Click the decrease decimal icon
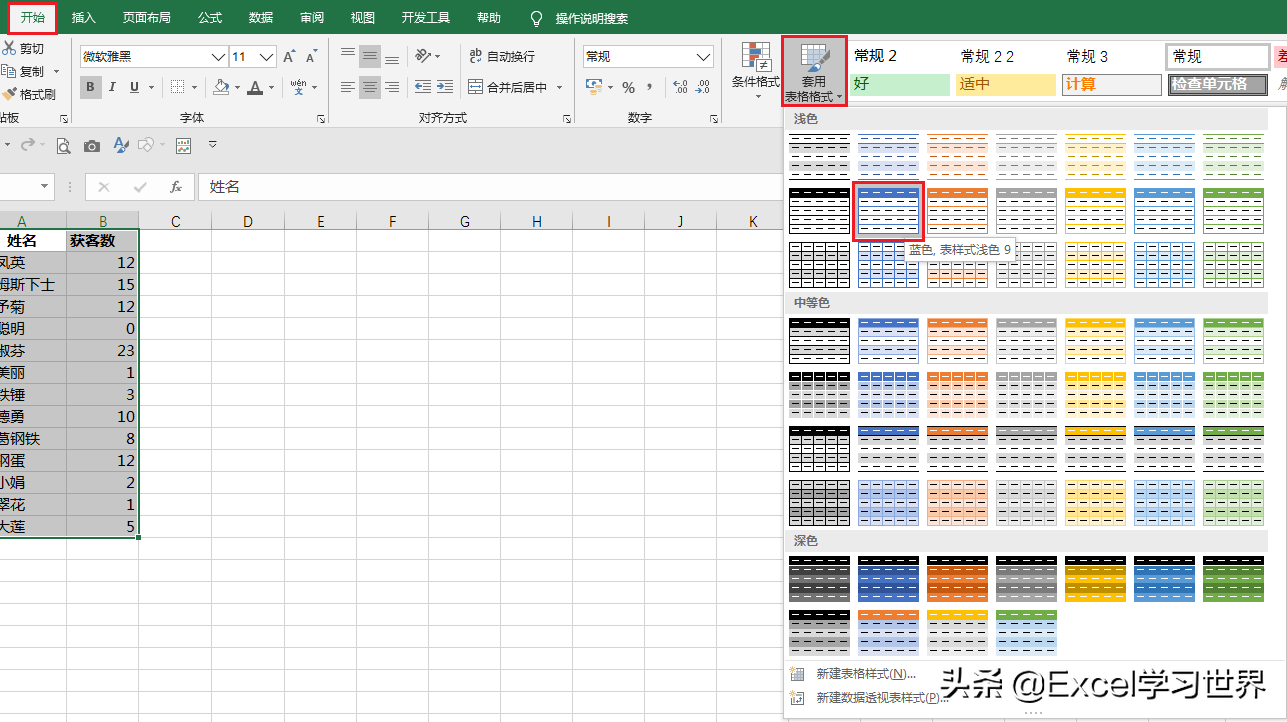The image size is (1287, 722). [703, 88]
